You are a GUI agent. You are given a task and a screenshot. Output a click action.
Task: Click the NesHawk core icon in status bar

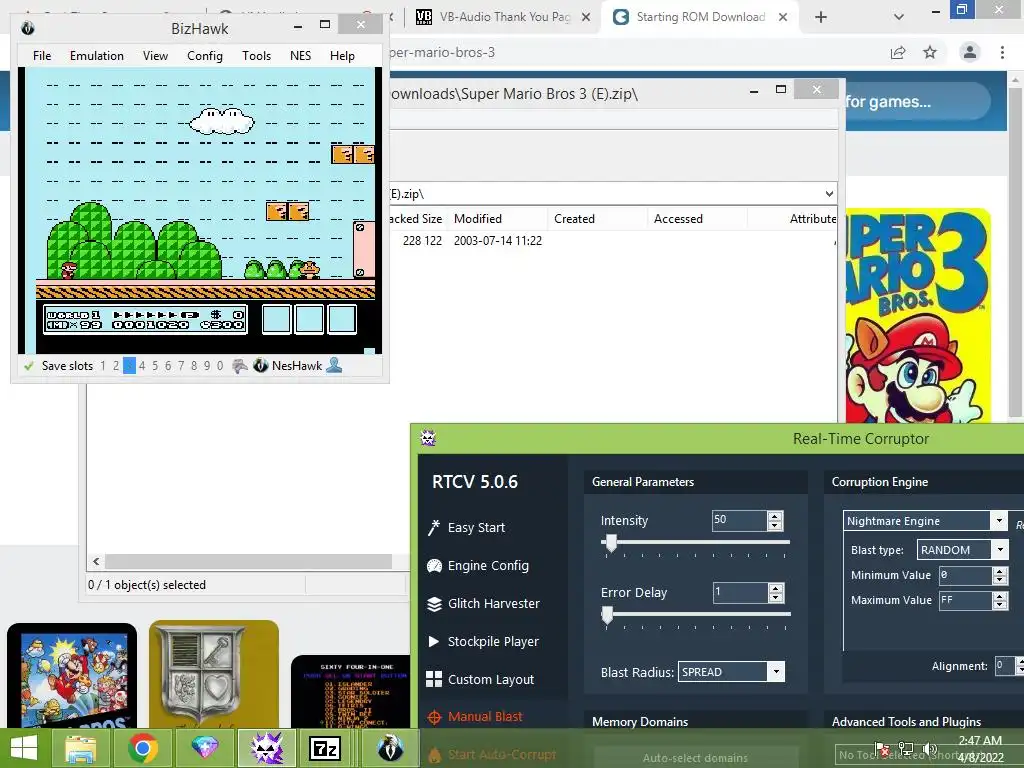point(261,366)
